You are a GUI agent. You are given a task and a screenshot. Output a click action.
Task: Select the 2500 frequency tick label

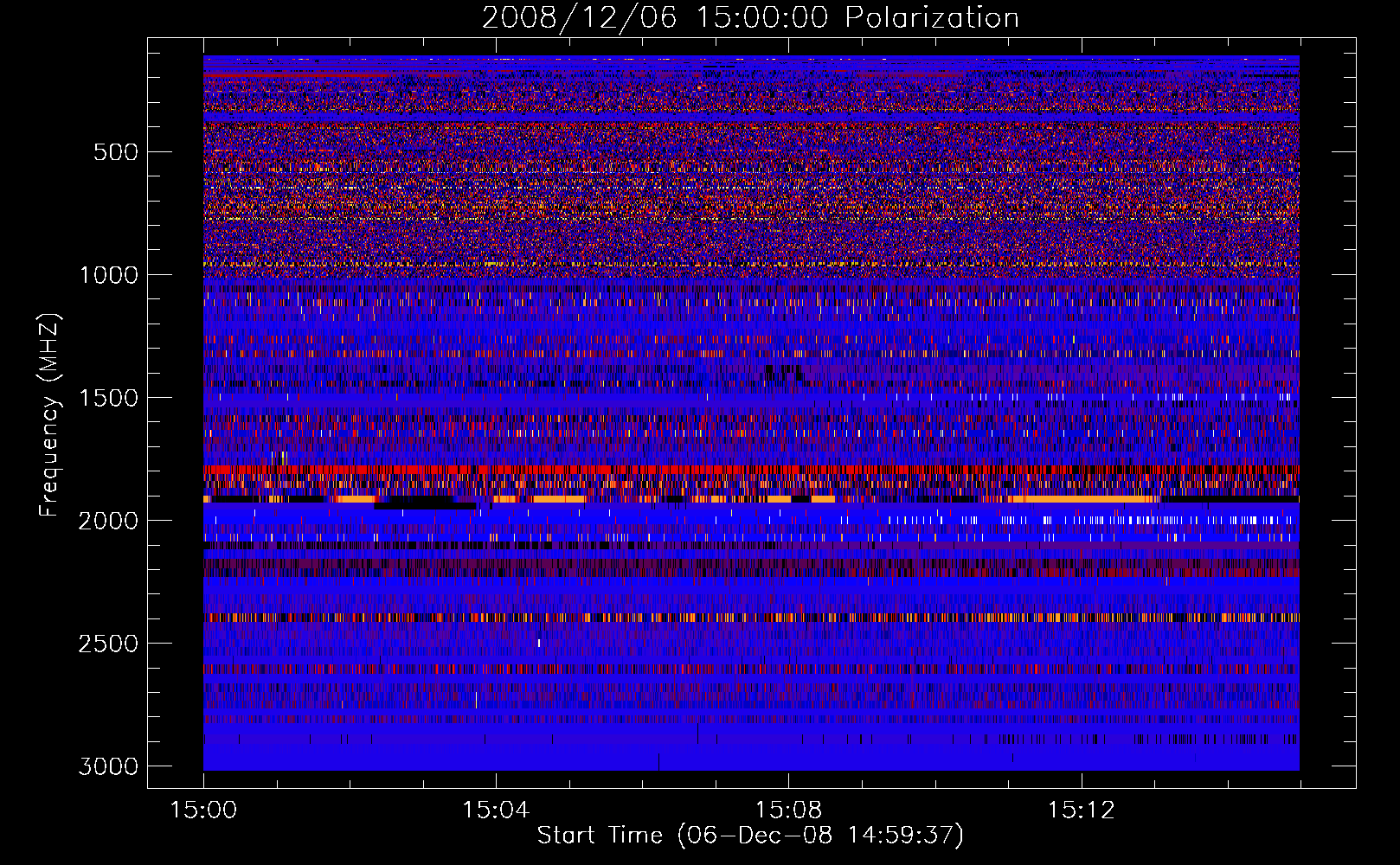pos(108,644)
